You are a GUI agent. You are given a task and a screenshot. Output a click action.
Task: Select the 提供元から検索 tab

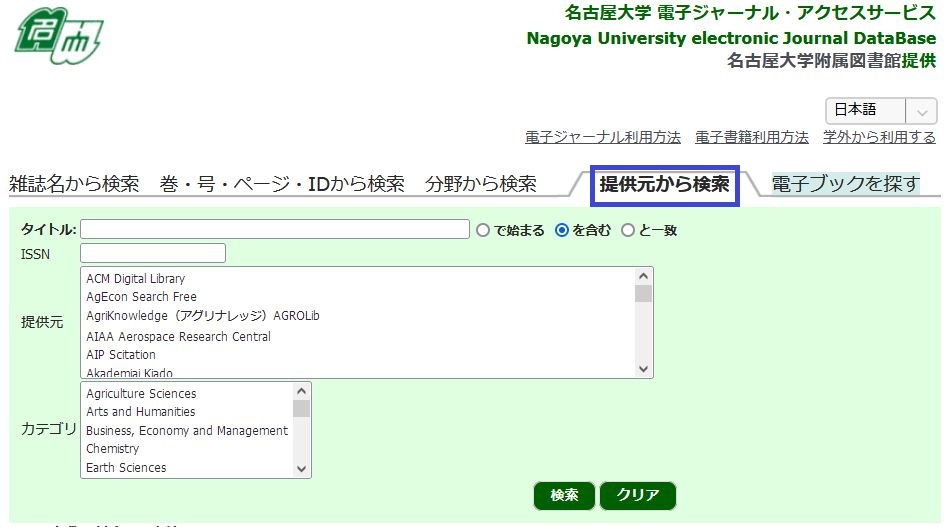click(x=665, y=185)
